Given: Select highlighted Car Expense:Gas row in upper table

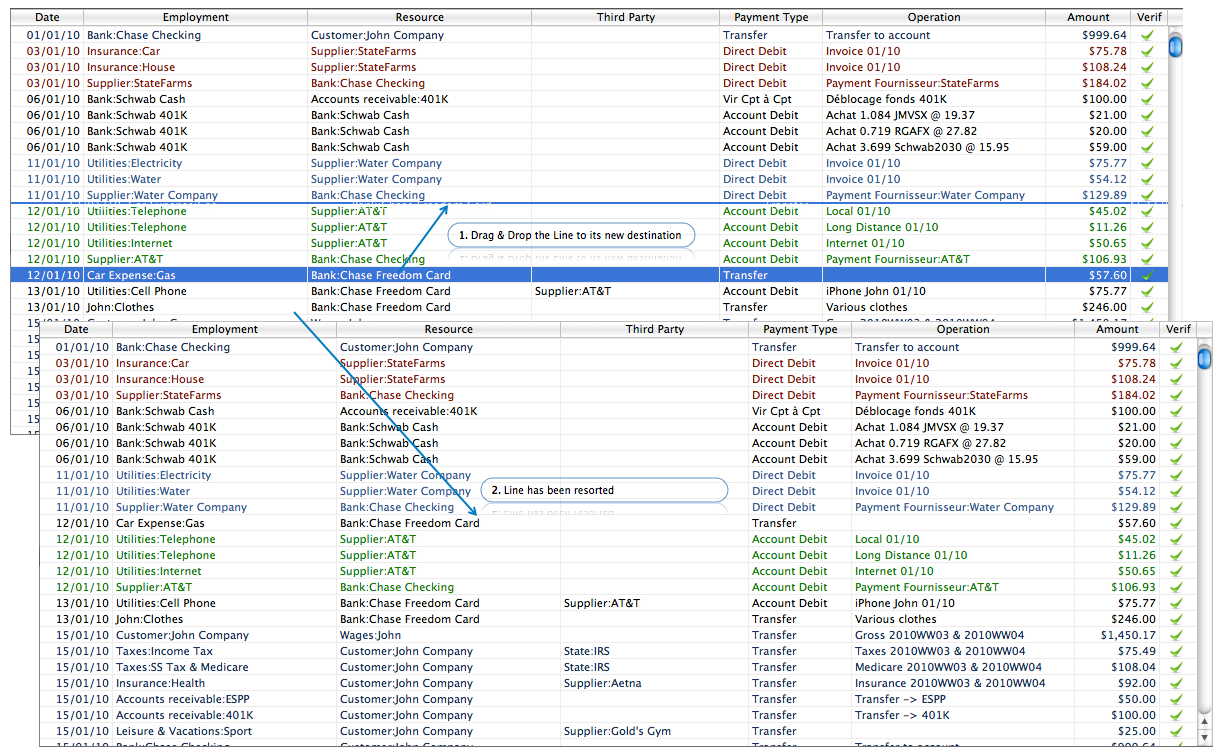Looking at the screenshot, I should [589, 275].
